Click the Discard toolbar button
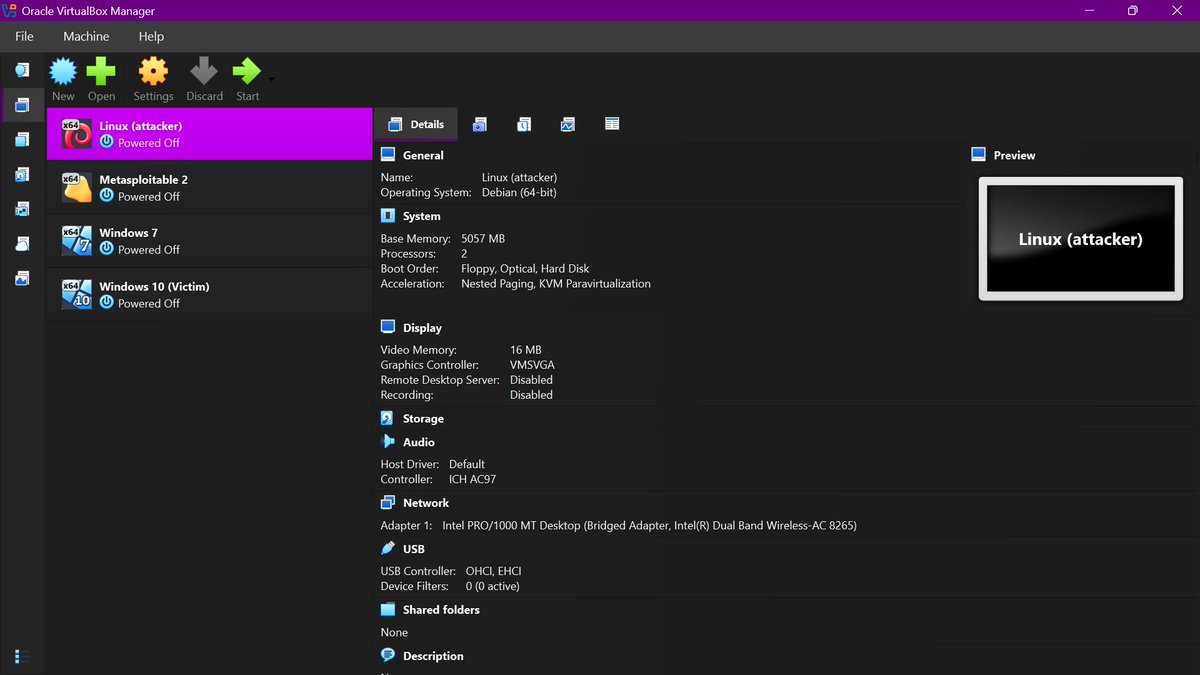The height and width of the screenshot is (675, 1200). (204, 79)
